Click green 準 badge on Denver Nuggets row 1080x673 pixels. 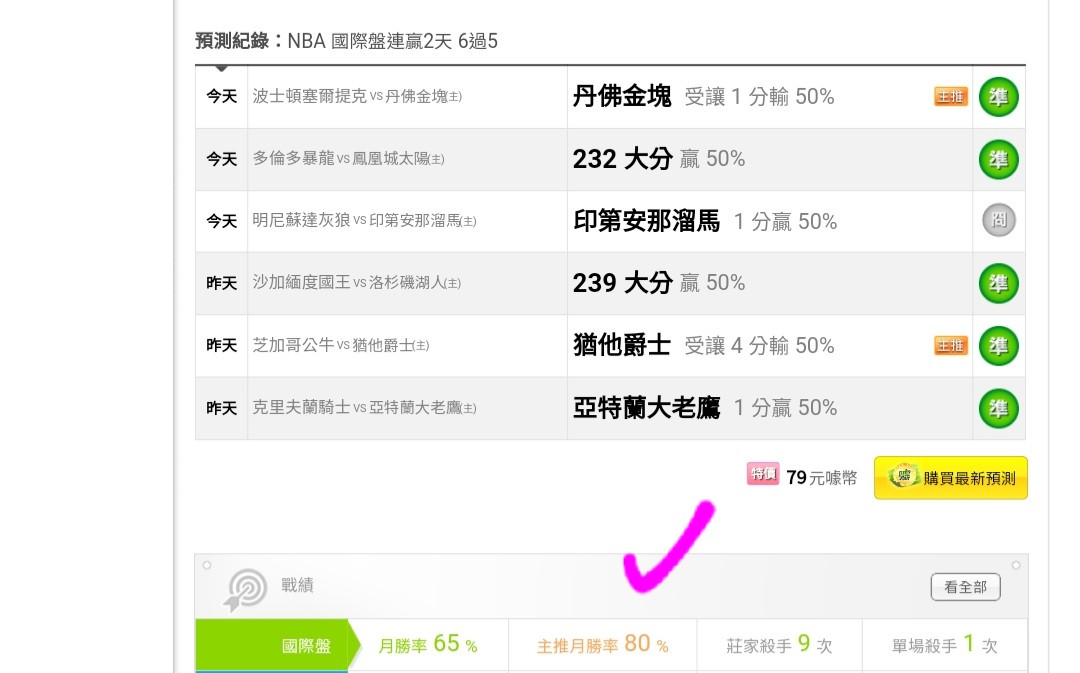click(999, 96)
